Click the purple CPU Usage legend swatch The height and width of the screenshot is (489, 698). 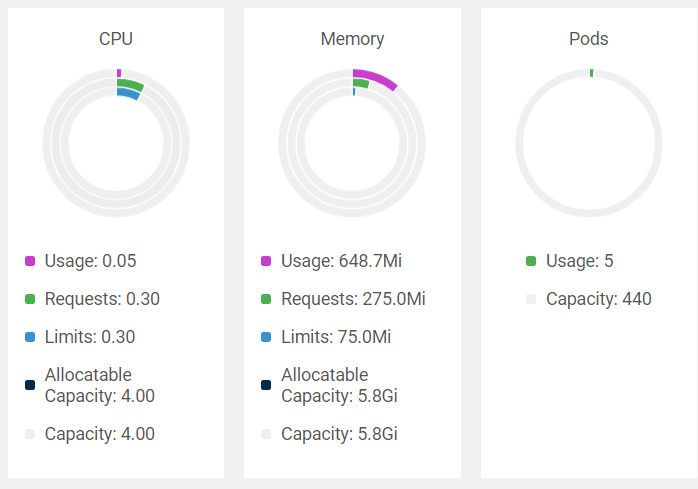pos(30,262)
